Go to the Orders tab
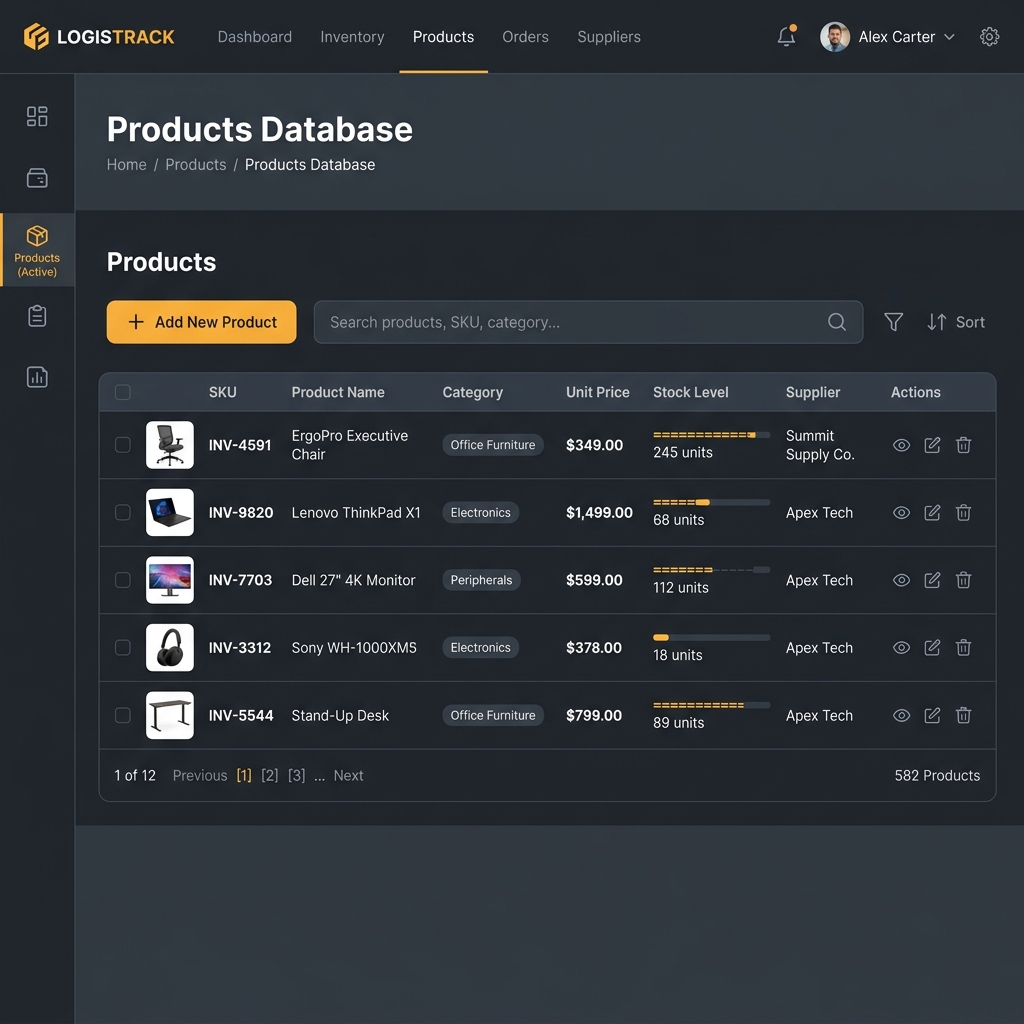The image size is (1024, 1024). [x=525, y=37]
